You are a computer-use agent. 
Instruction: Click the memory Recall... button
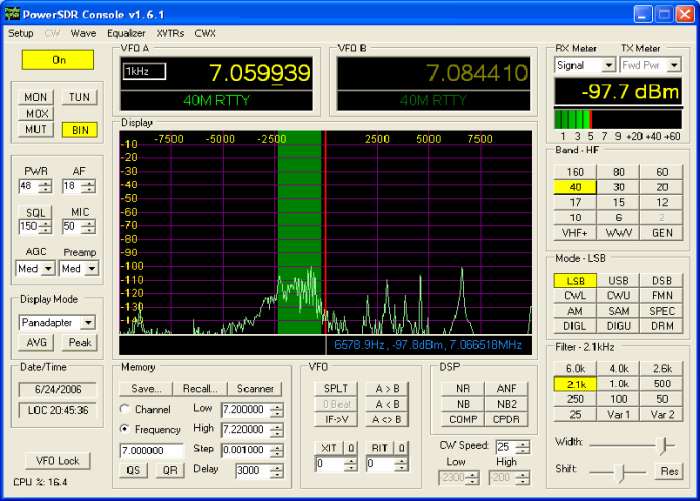pos(200,388)
